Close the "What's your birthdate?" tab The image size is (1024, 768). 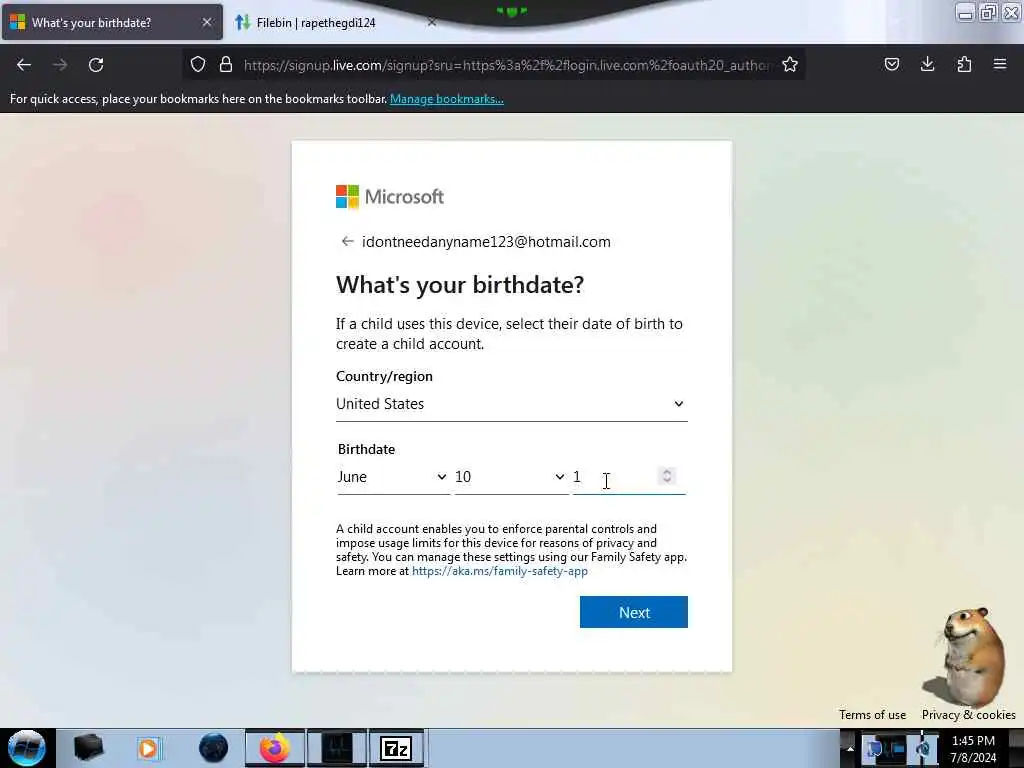tap(207, 22)
